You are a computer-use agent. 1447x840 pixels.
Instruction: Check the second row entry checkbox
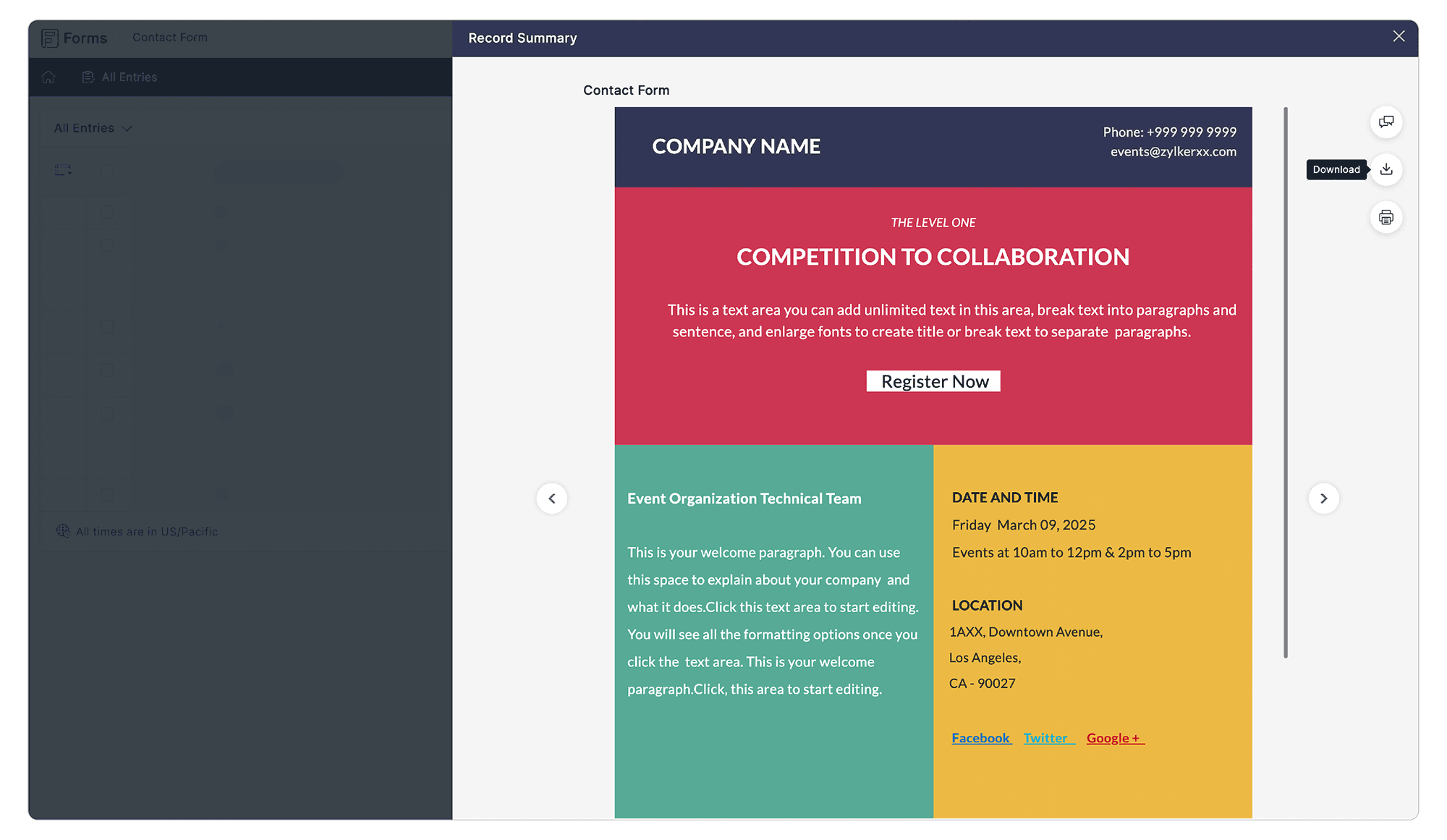pos(107,245)
